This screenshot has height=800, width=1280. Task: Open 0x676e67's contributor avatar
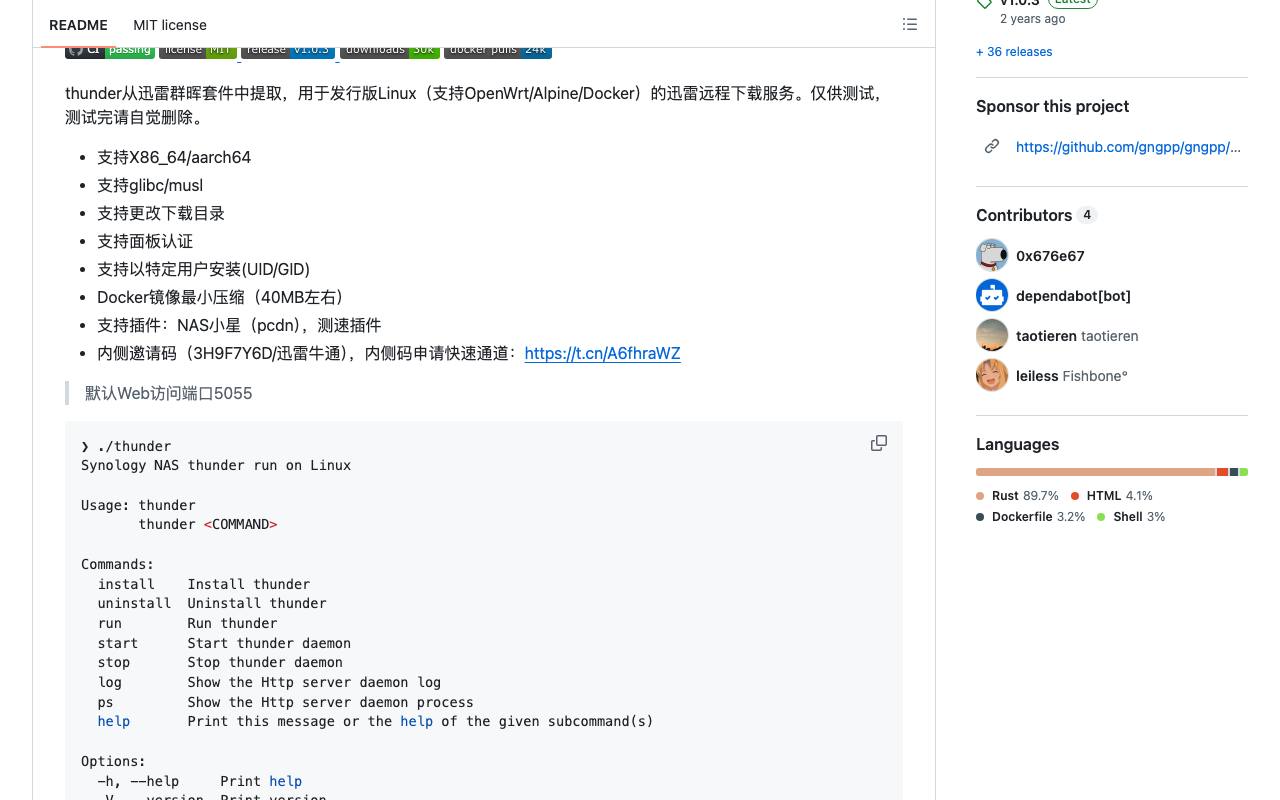992,255
